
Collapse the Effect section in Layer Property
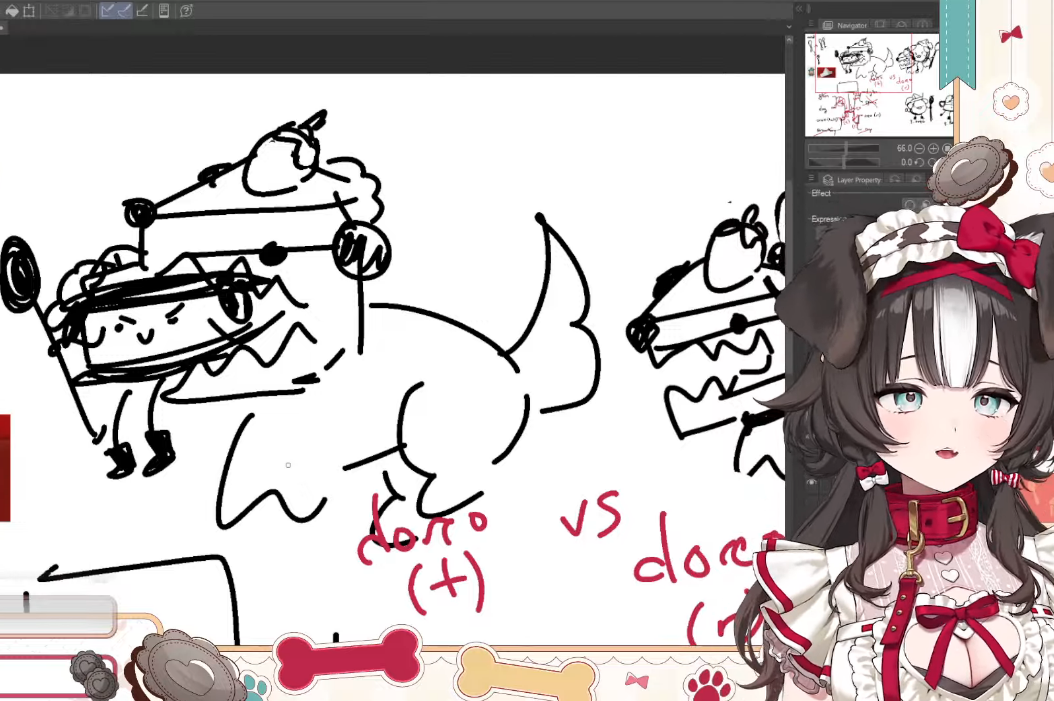(821, 194)
